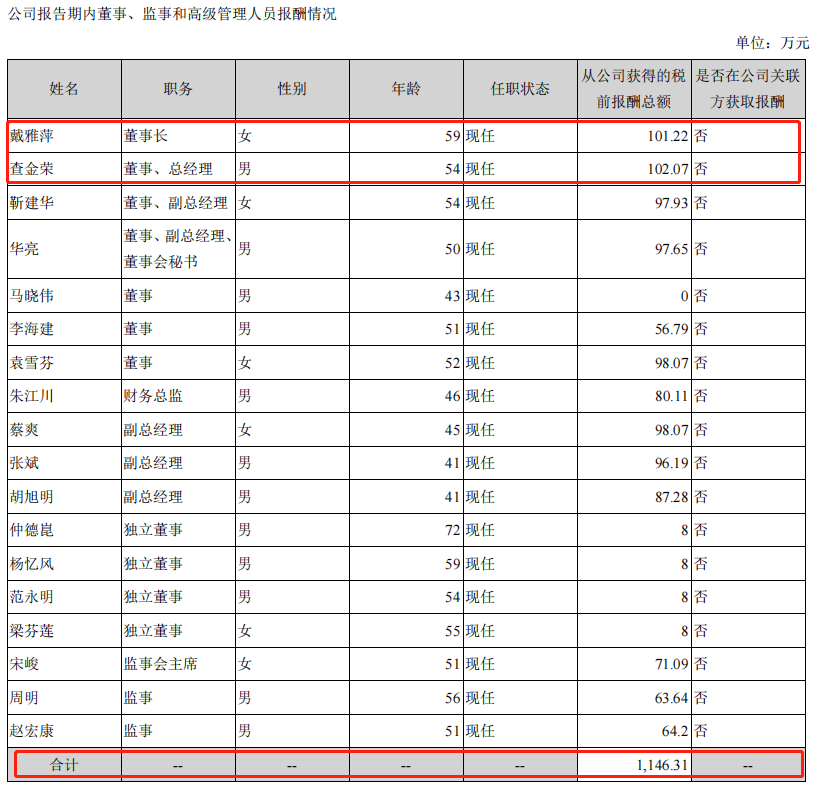Click the name 张斌
Screen dimensions: 817x789
[x=24, y=463]
